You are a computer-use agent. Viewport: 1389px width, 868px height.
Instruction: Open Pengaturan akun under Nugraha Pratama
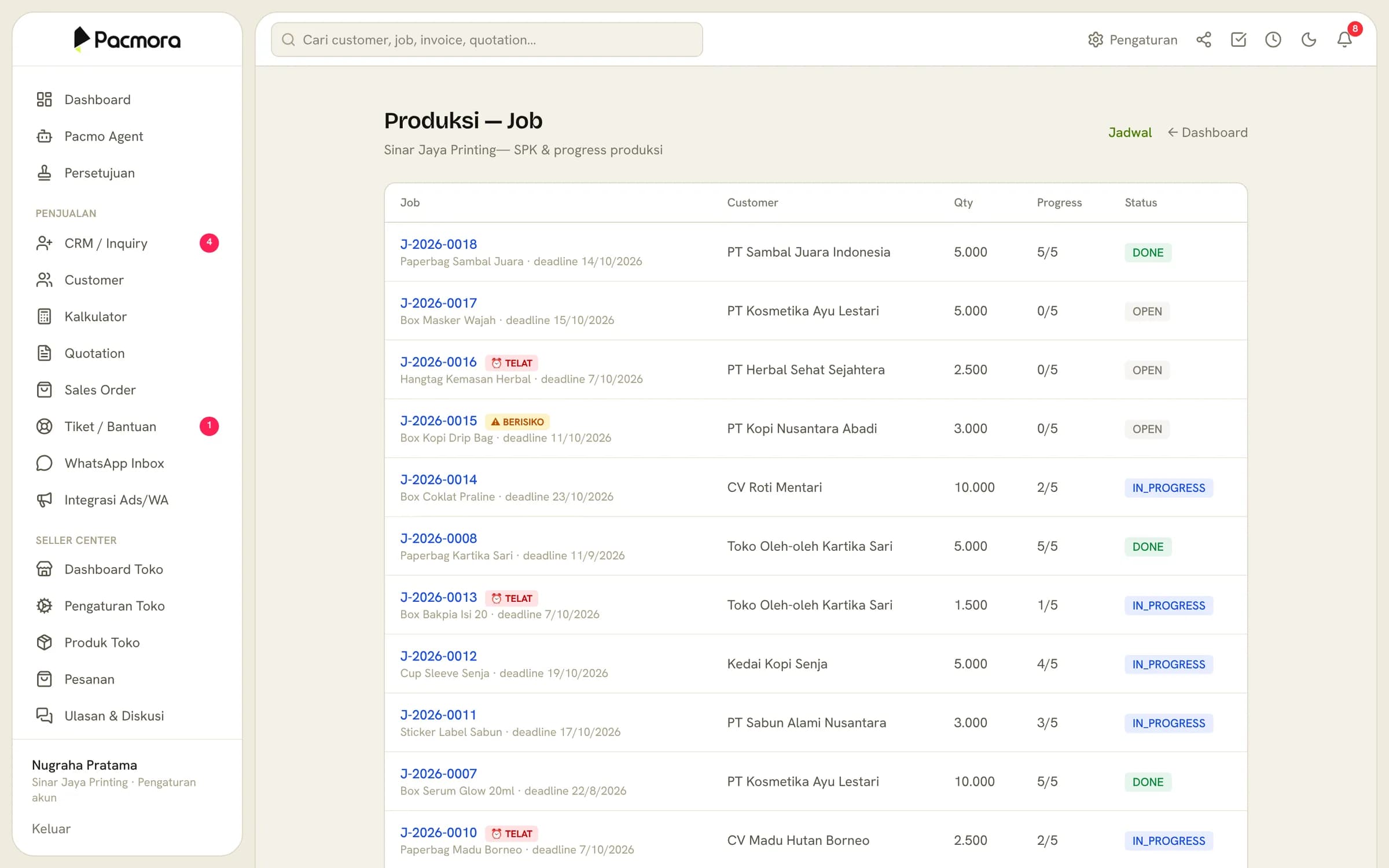point(114,789)
